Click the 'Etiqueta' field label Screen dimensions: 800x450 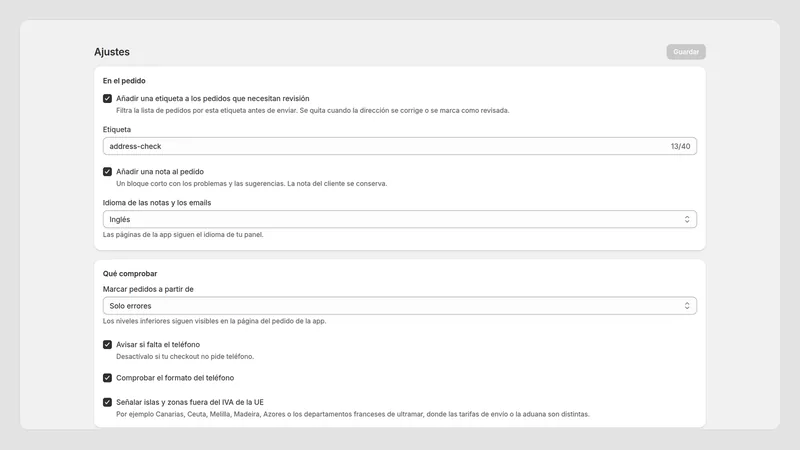(x=117, y=130)
